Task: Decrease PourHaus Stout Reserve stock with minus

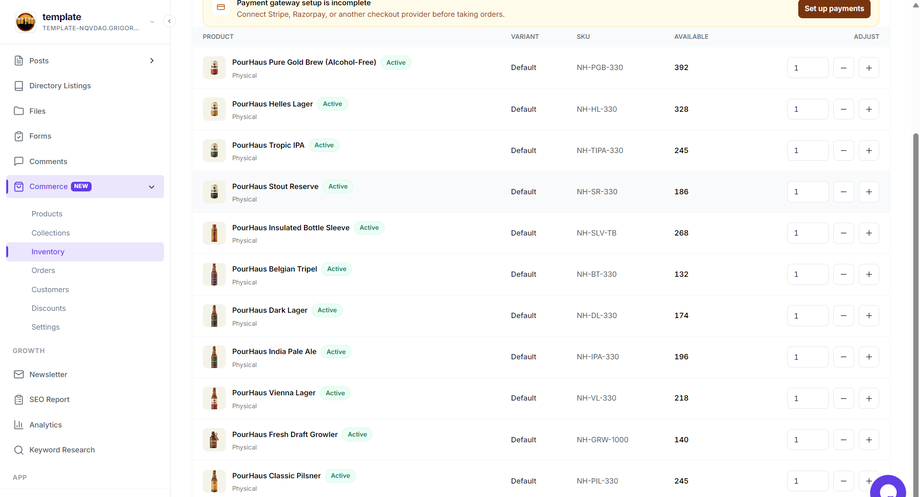Action: coord(843,192)
